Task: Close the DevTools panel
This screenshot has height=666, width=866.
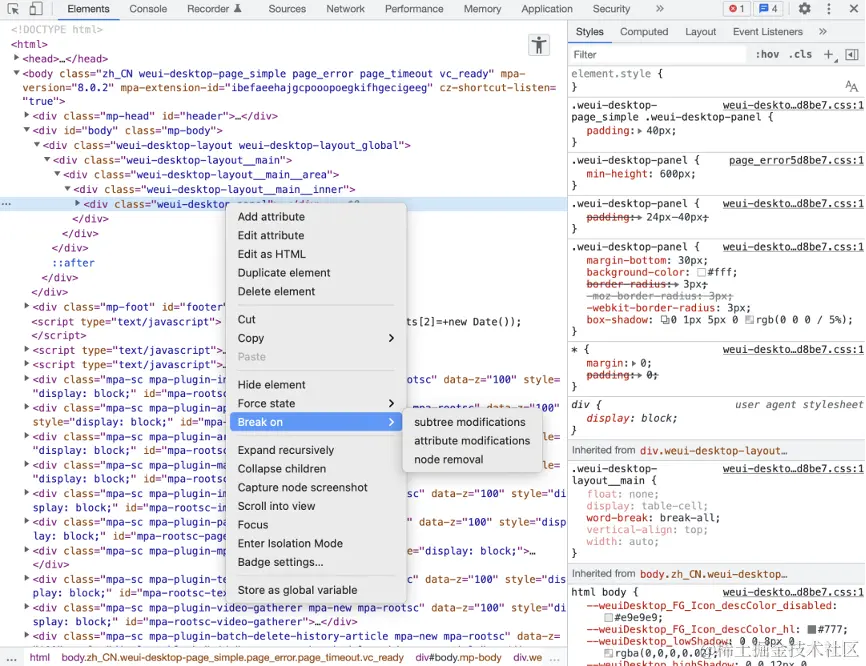Action: click(x=853, y=9)
